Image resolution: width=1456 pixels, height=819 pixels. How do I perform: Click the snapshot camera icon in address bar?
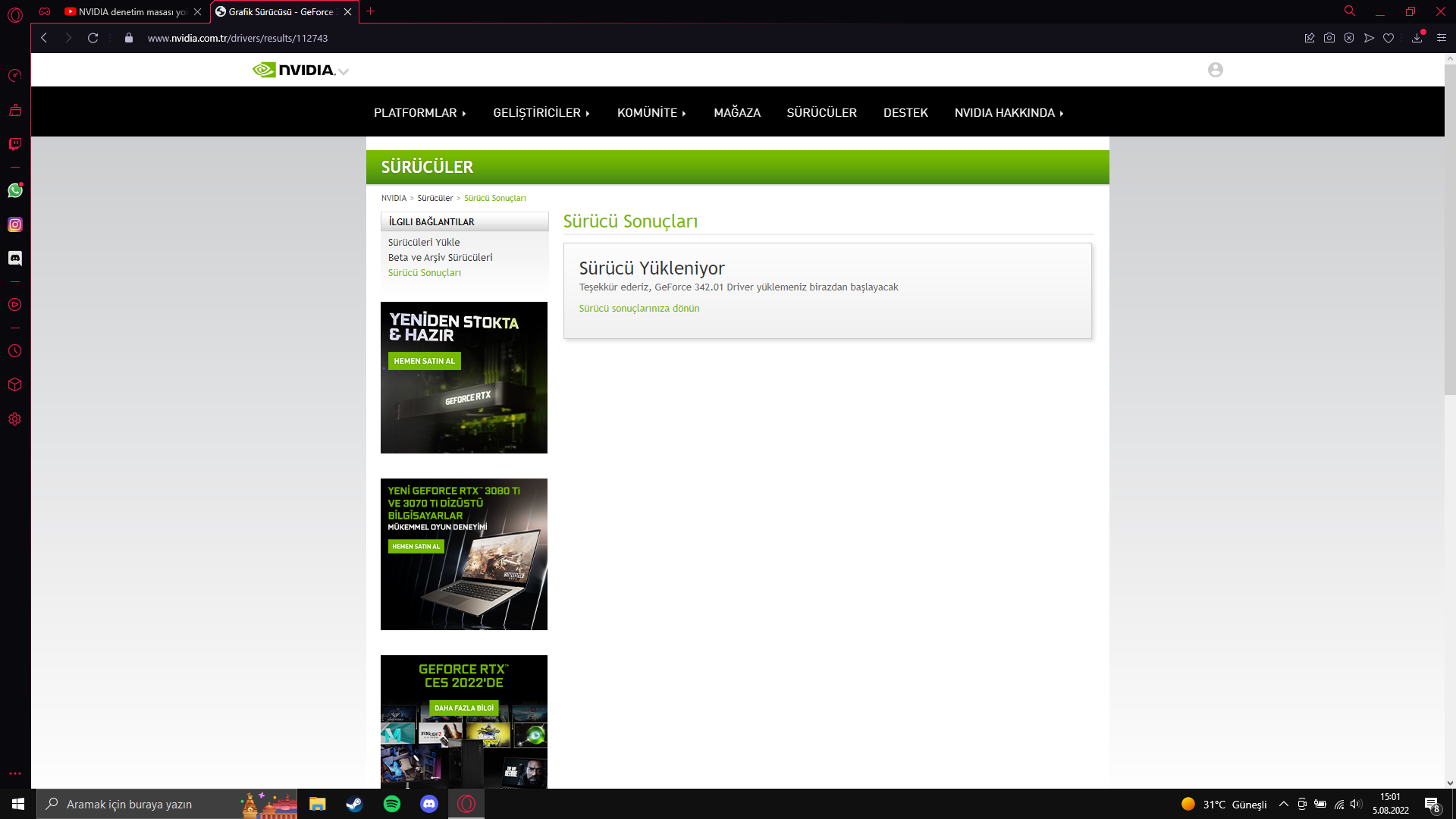coord(1329,38)
